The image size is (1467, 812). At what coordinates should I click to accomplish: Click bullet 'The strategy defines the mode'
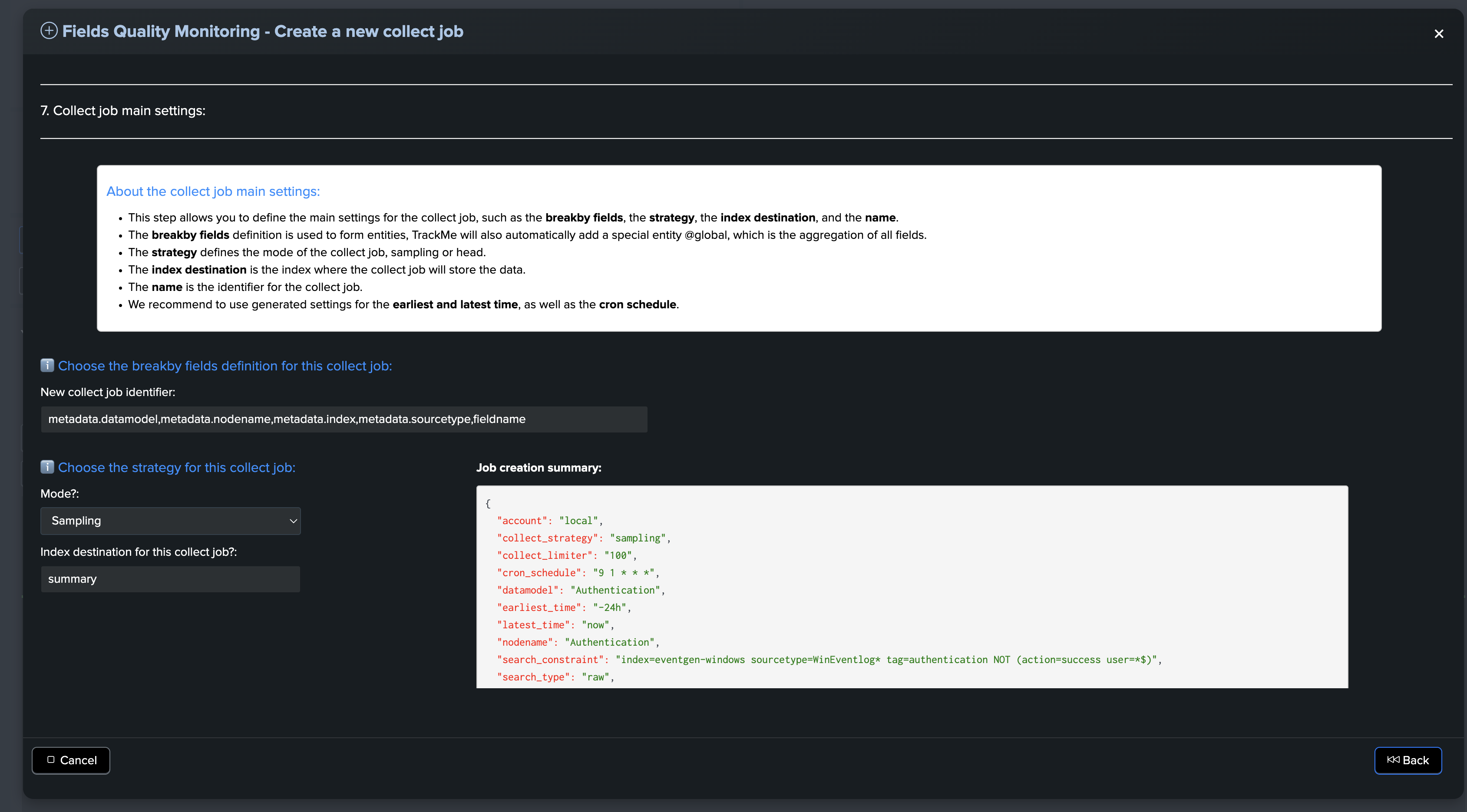[307, 252]
